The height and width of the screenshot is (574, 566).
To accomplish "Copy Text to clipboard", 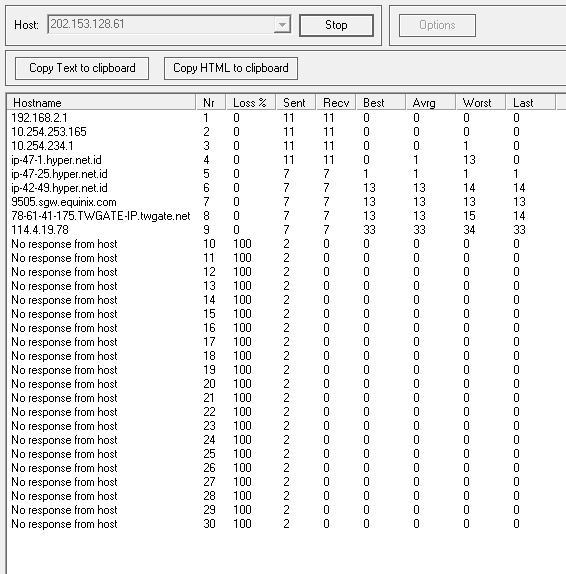I will tap(82, 68).
